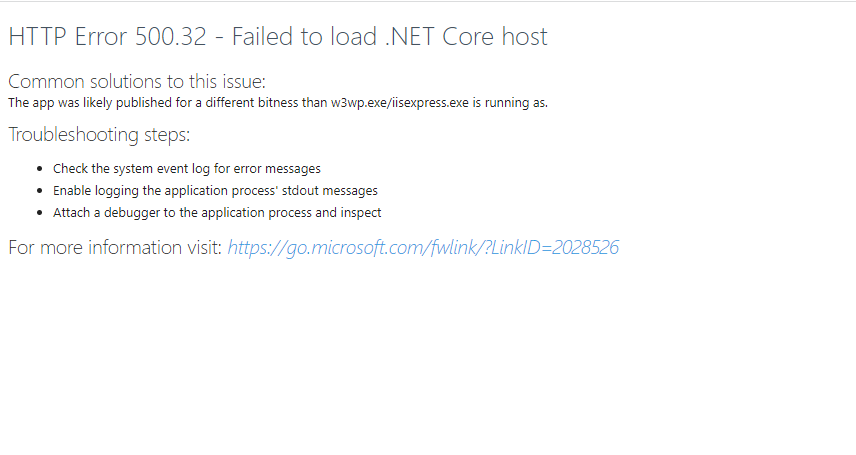The image size is (856, 455).
Task: Click the HTTP Error 500.32 heading
Action: pos(278,37)
